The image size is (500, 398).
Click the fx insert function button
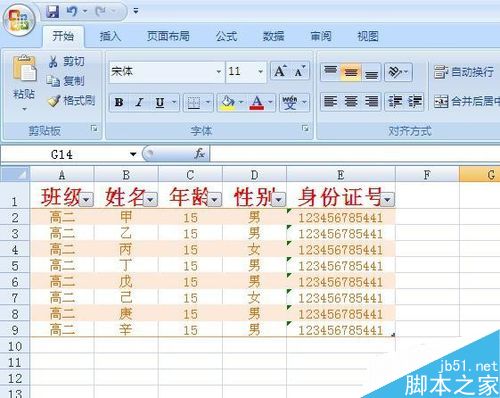[199, 154]
